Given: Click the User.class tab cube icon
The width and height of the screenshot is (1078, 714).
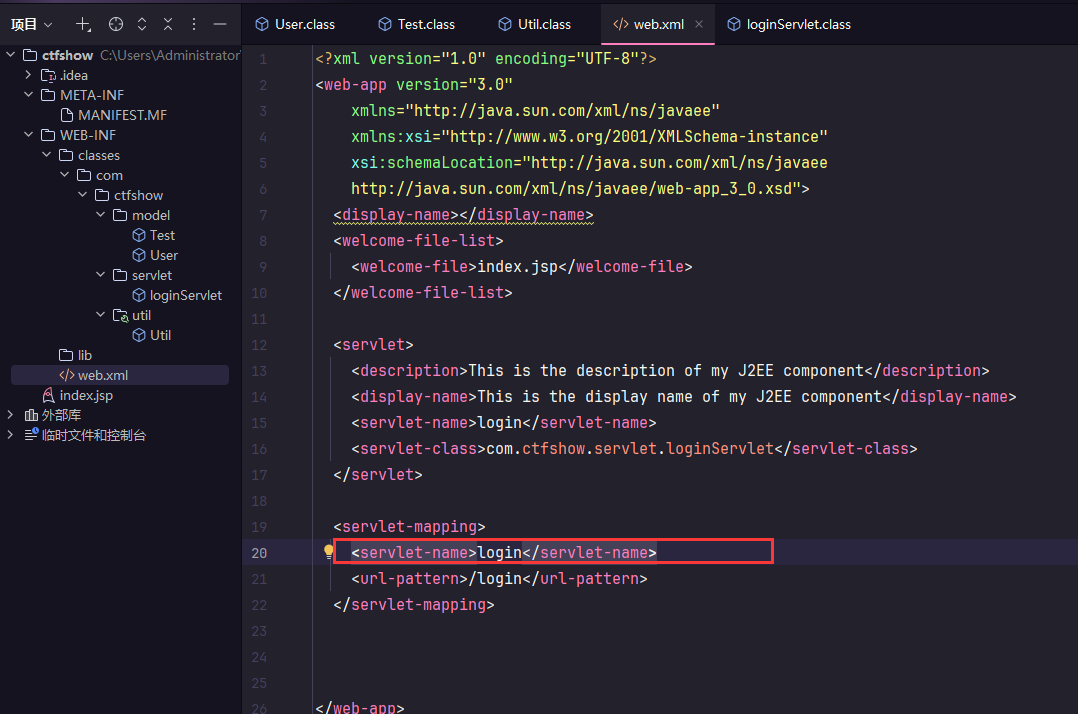Looking at the screenshot, I should click(262, 24).
